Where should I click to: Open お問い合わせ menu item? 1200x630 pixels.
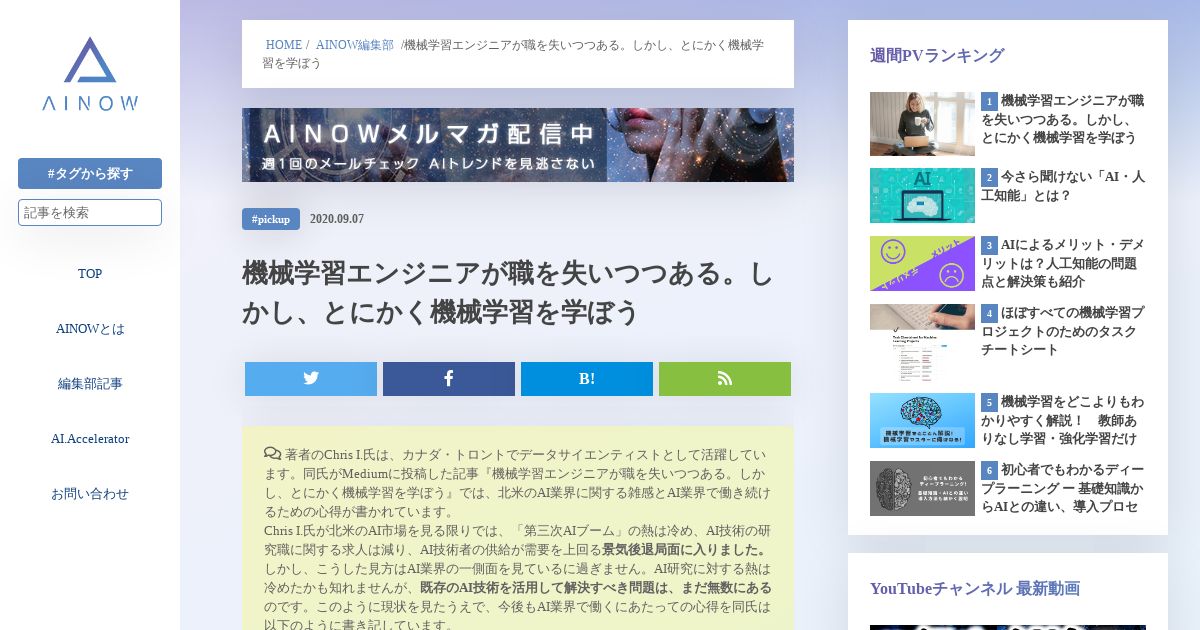90,494
